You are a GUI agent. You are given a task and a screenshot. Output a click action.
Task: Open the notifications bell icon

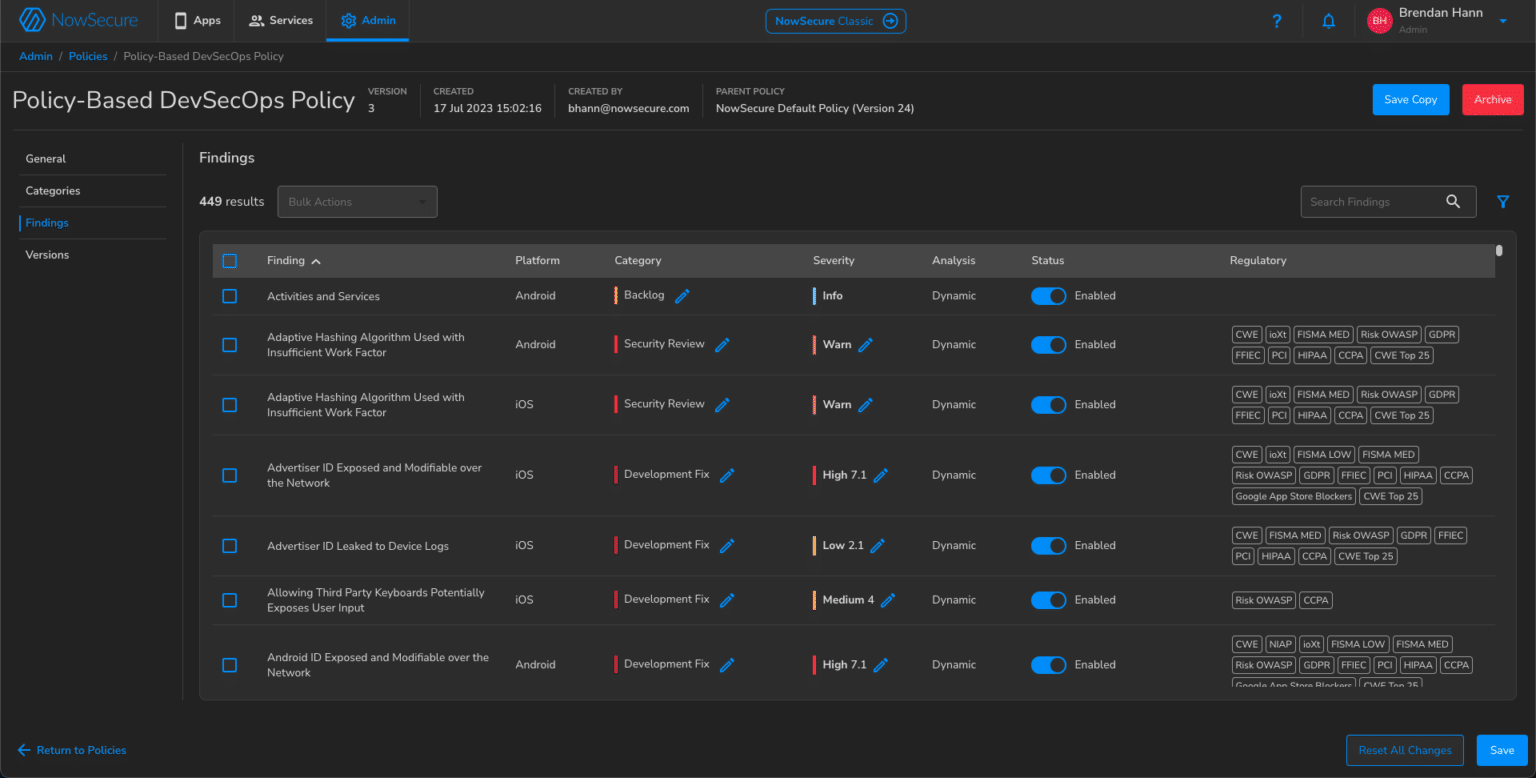pos(1329,21)
